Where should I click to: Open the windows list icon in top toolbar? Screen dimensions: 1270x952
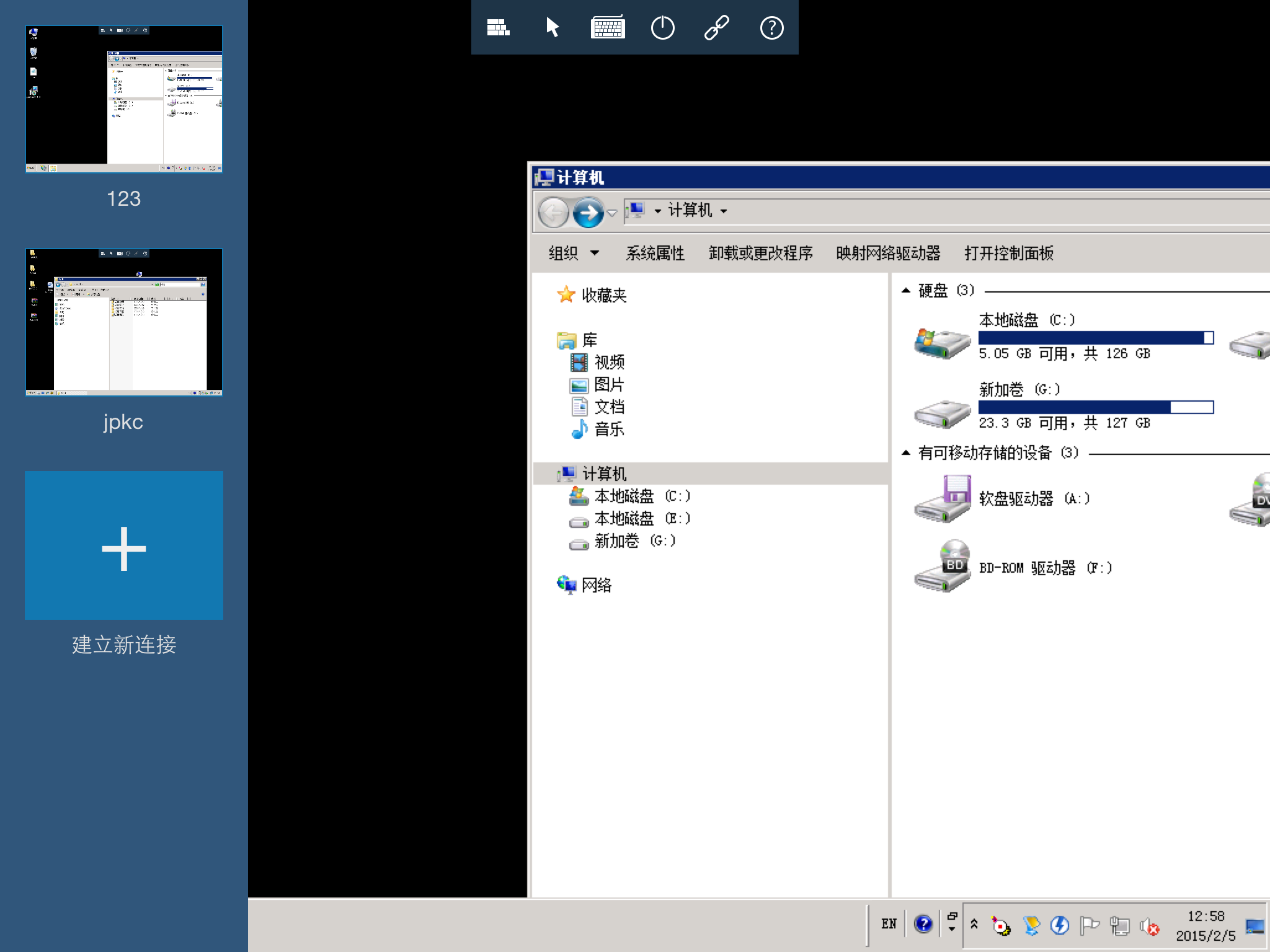pos(498,28)
